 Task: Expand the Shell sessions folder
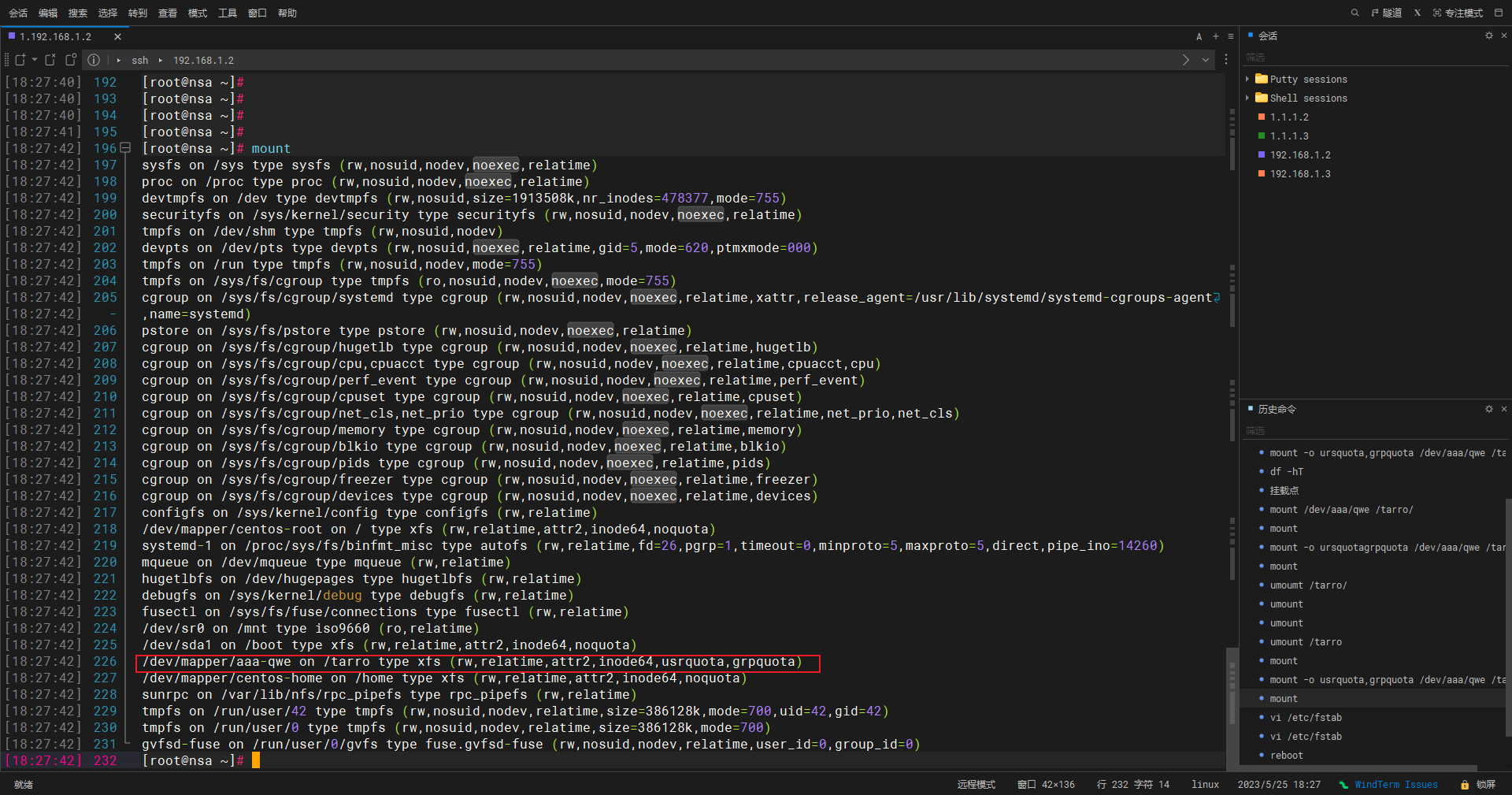pyautogui.click(x=1248, y=98)
